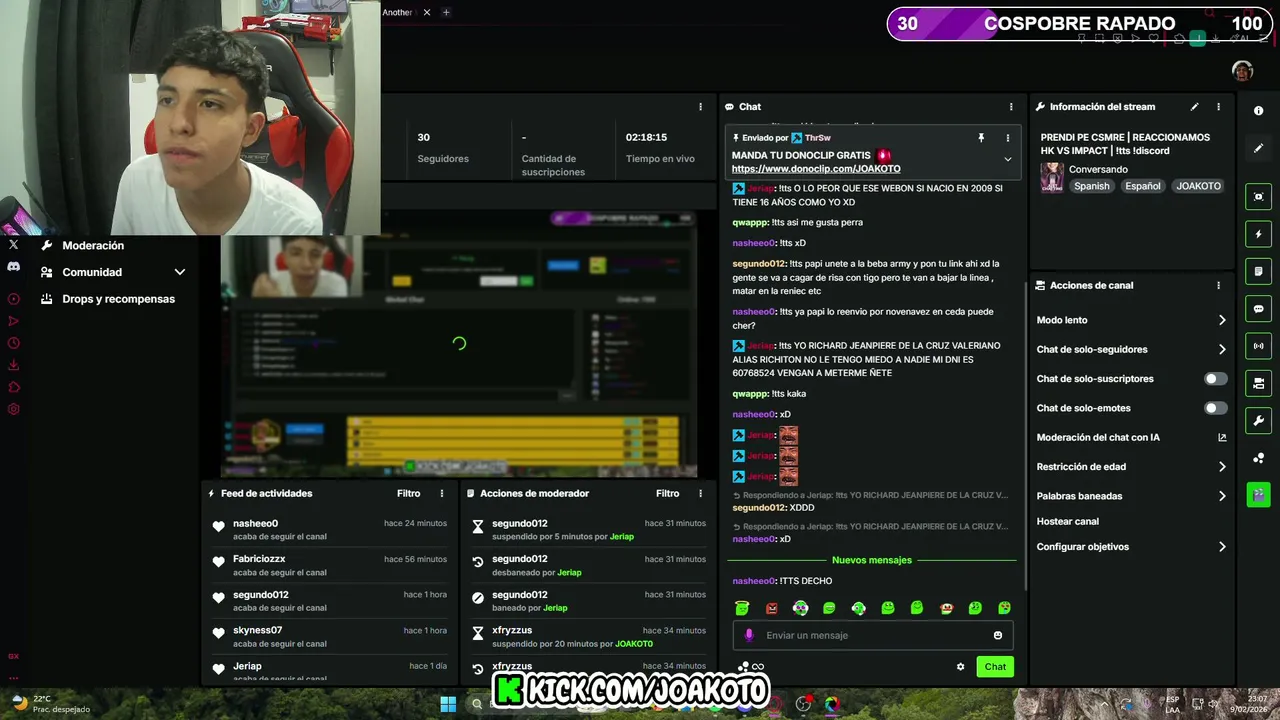Screen dimensions: 1280x720
Task: Collapse the pinned message chevron
Action: [x=1007, y=159]
